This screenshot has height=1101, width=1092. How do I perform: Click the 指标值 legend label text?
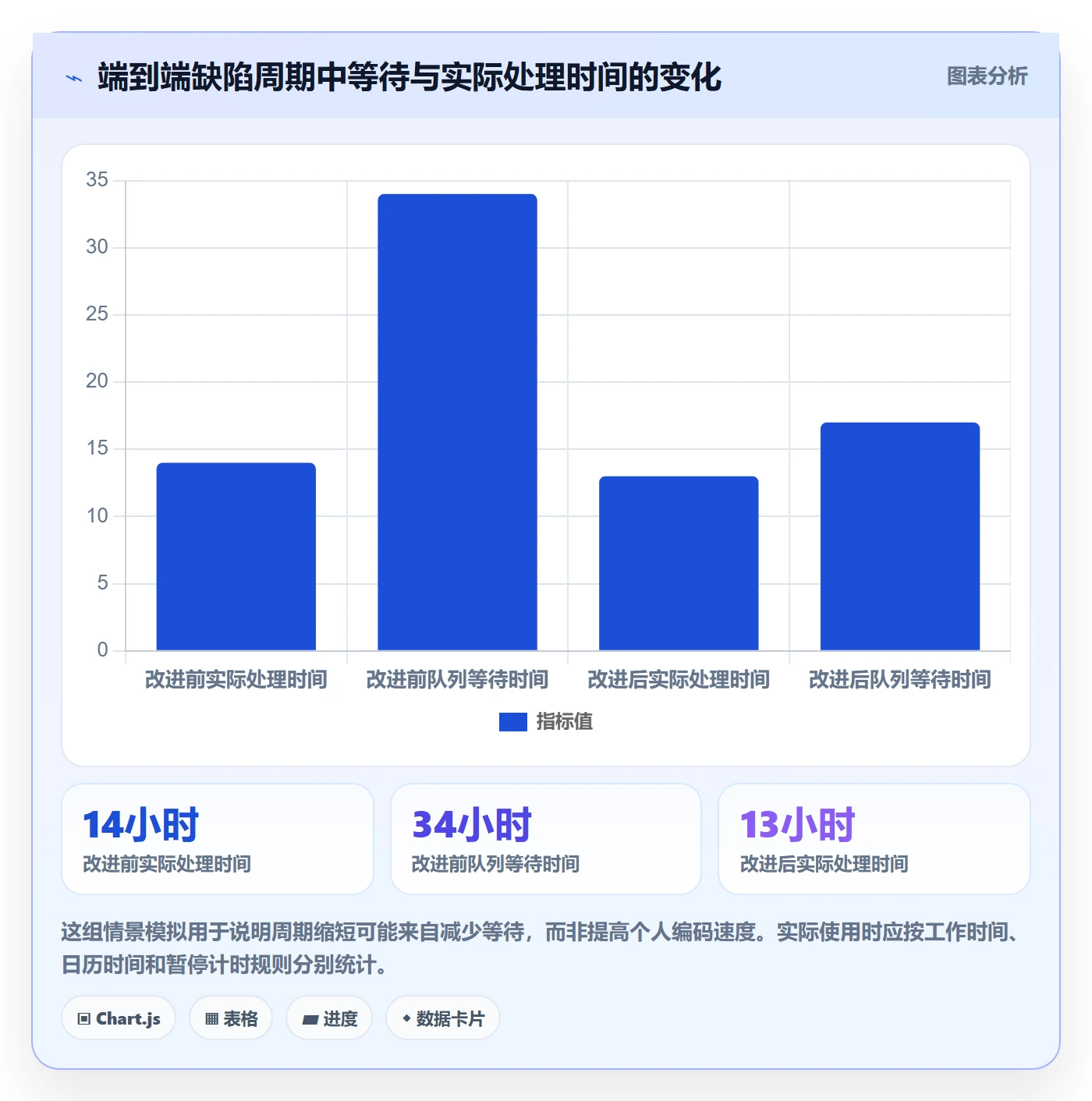click(x=565, y=722)
